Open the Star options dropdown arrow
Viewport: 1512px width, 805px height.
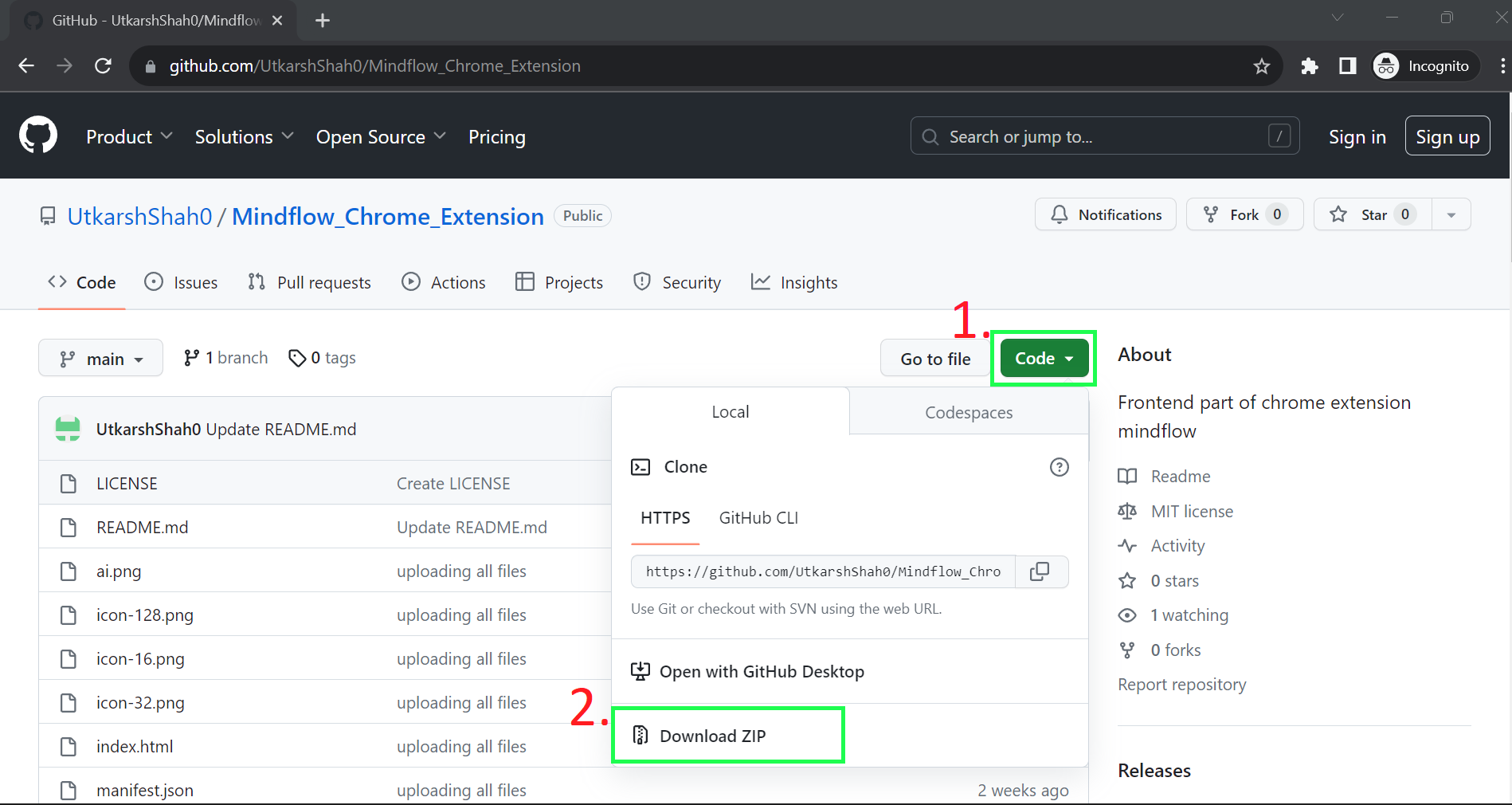pos(1451,214)
